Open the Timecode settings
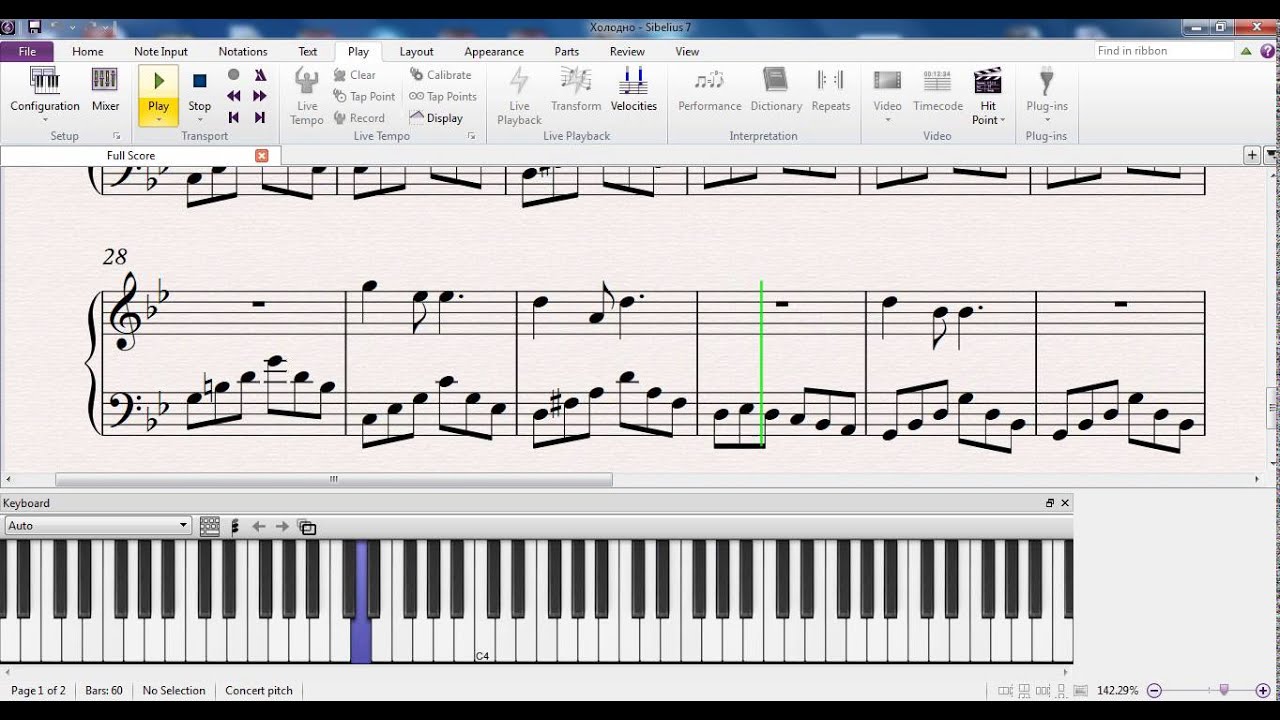This screenshot has height=720, width=1280. click(x=937, y=90)
